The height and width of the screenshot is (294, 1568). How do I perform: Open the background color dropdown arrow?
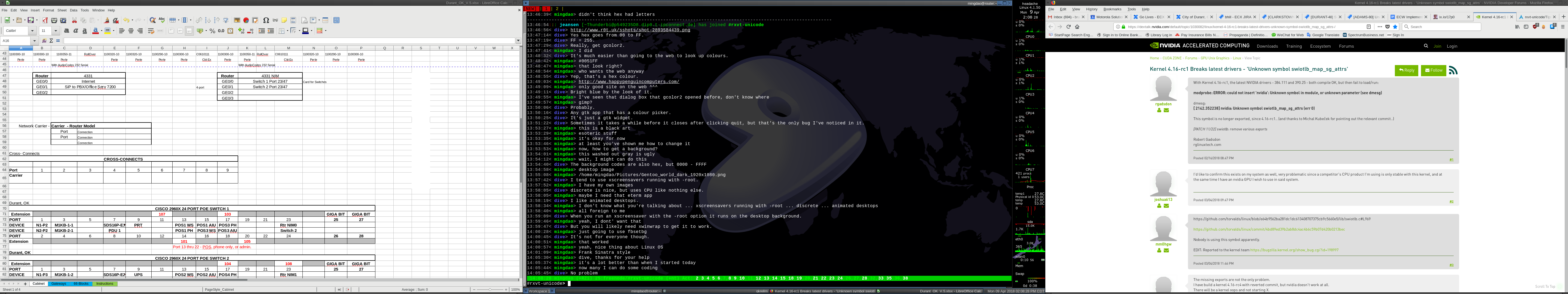pos(114,31)
